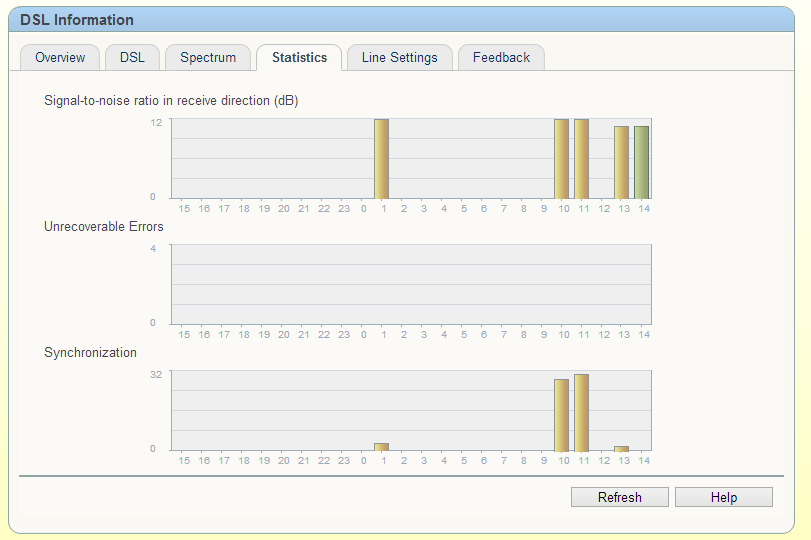Click the small hour 13 Synchronization bar
811x540 pixels.
click(x=622, y=448)
